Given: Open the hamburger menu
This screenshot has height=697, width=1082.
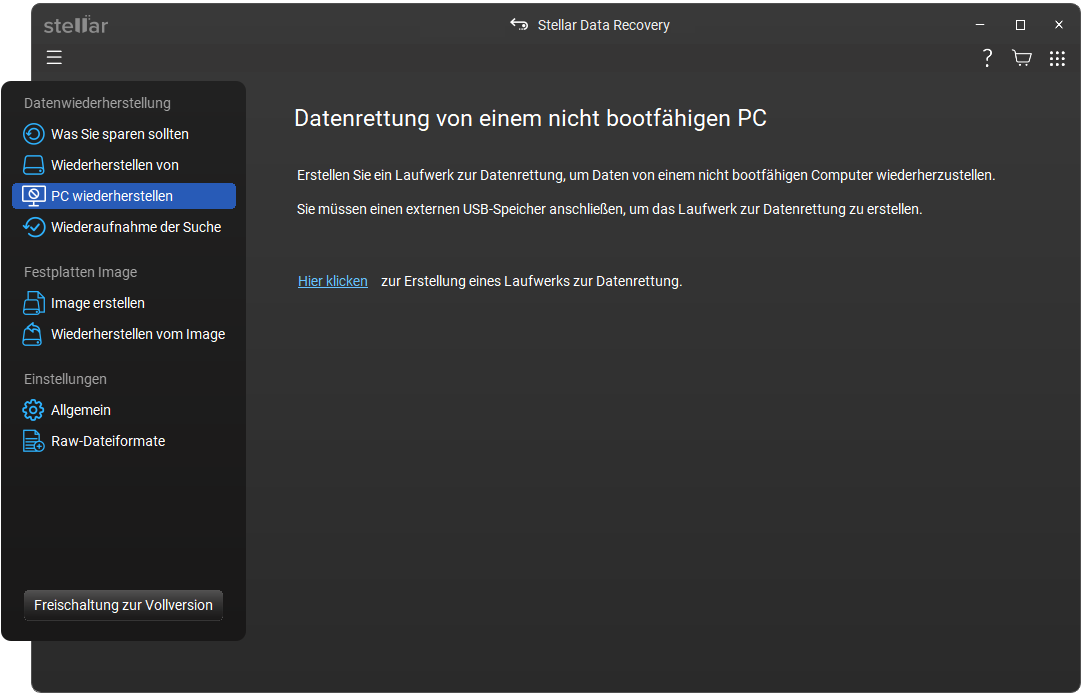Looking at the screenshot, I should [54, 57].
